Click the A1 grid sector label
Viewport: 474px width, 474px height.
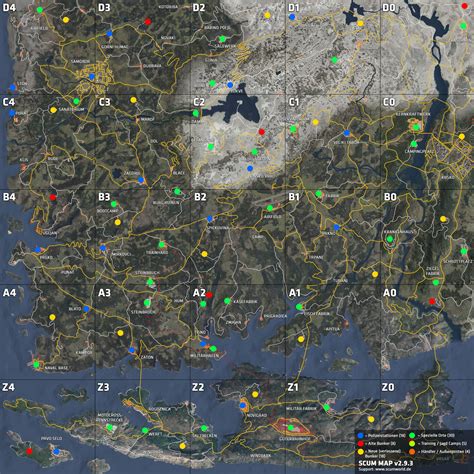tap(294, 293)
